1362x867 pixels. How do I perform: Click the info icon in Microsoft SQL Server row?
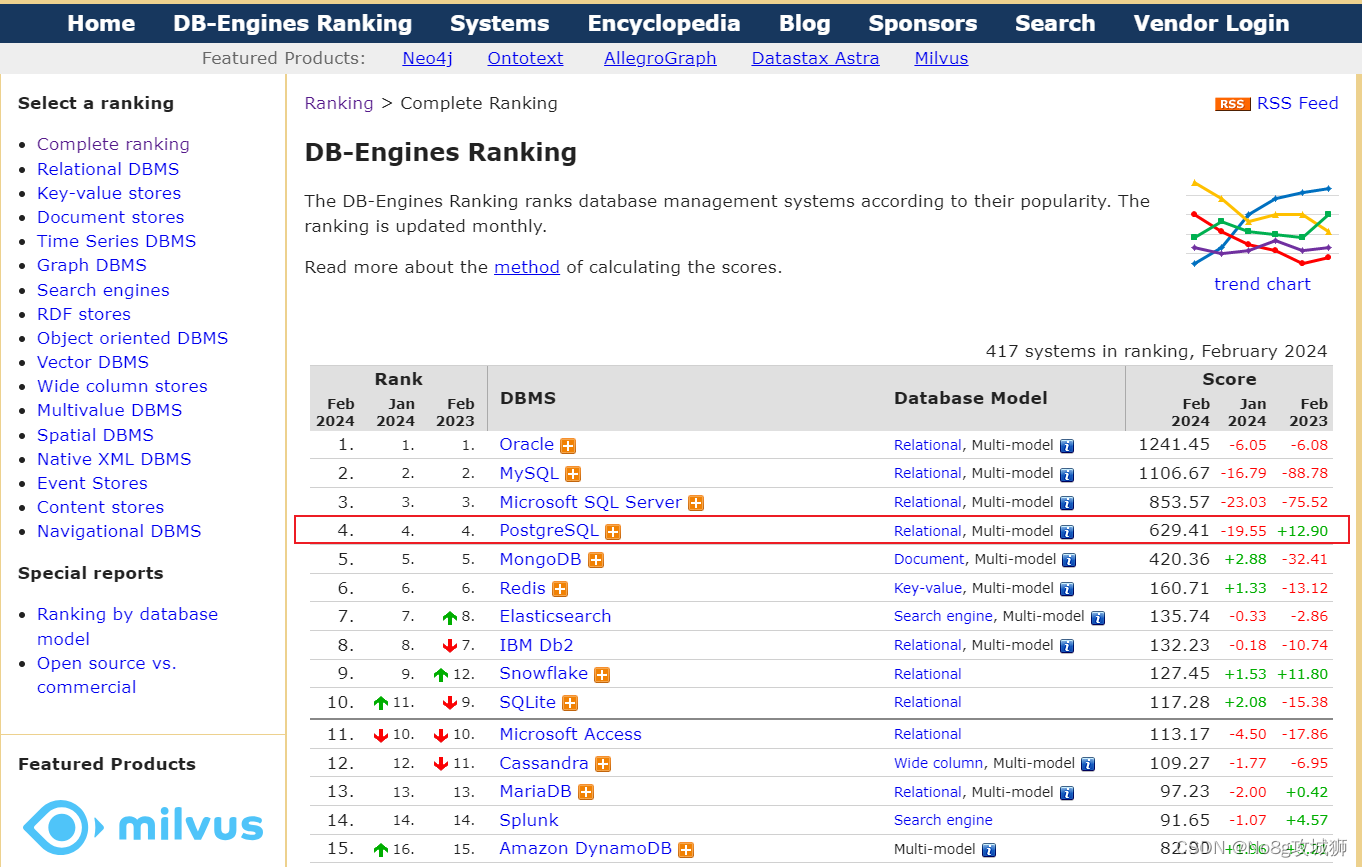(x=1067, y=503)
